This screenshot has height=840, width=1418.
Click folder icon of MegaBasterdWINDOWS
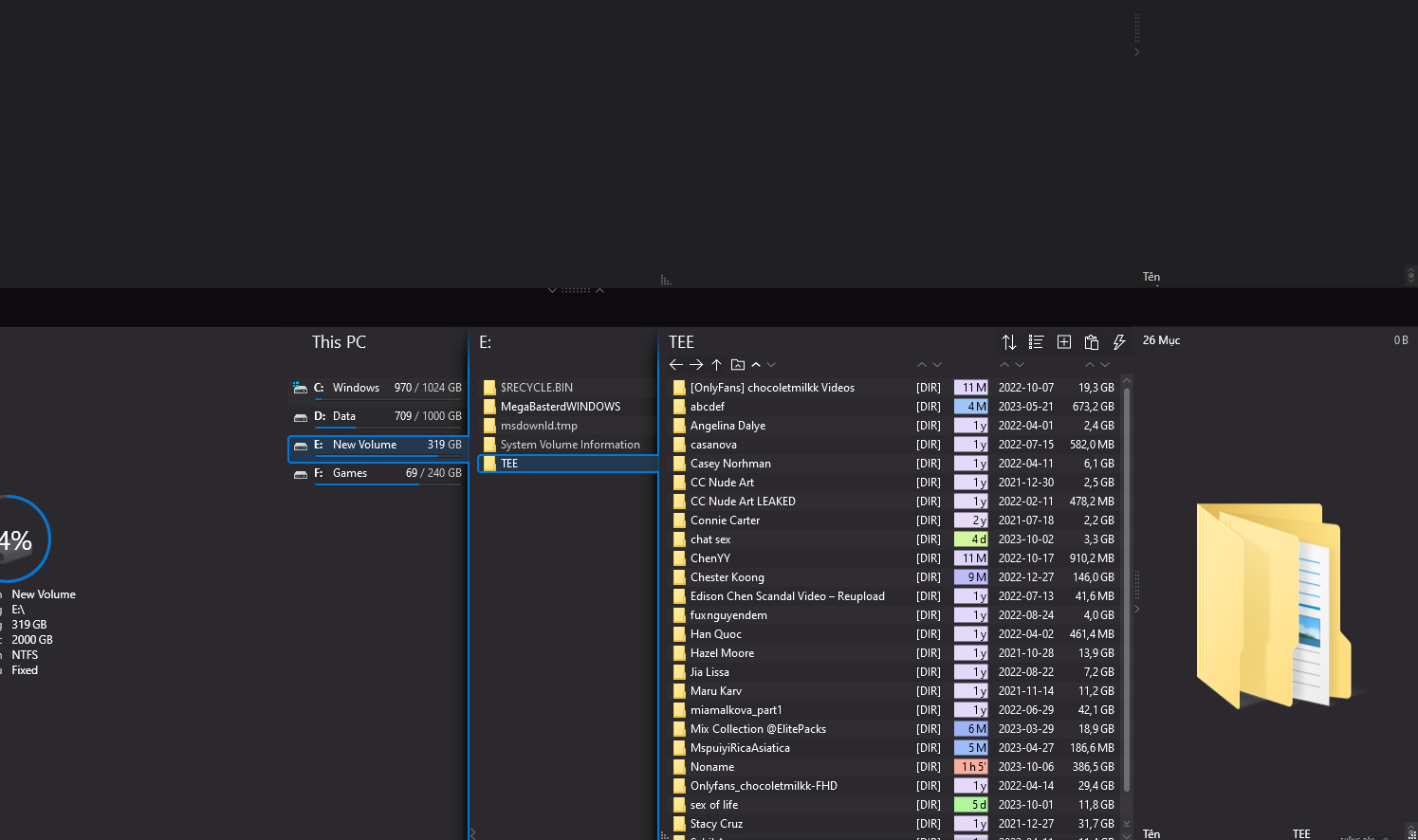(x=489, y=407)
